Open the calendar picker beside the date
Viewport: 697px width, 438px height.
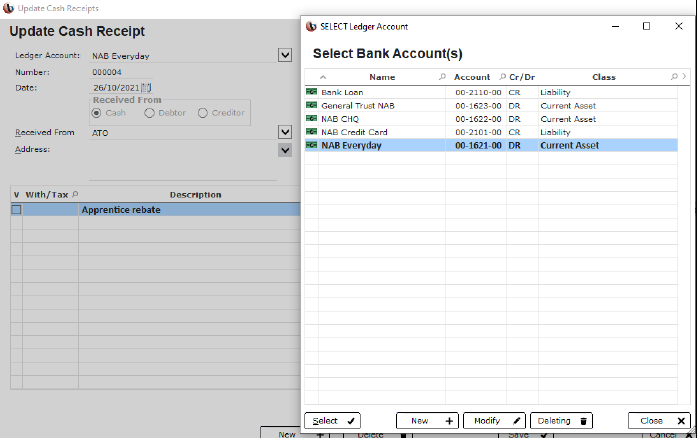pos(146,88)
